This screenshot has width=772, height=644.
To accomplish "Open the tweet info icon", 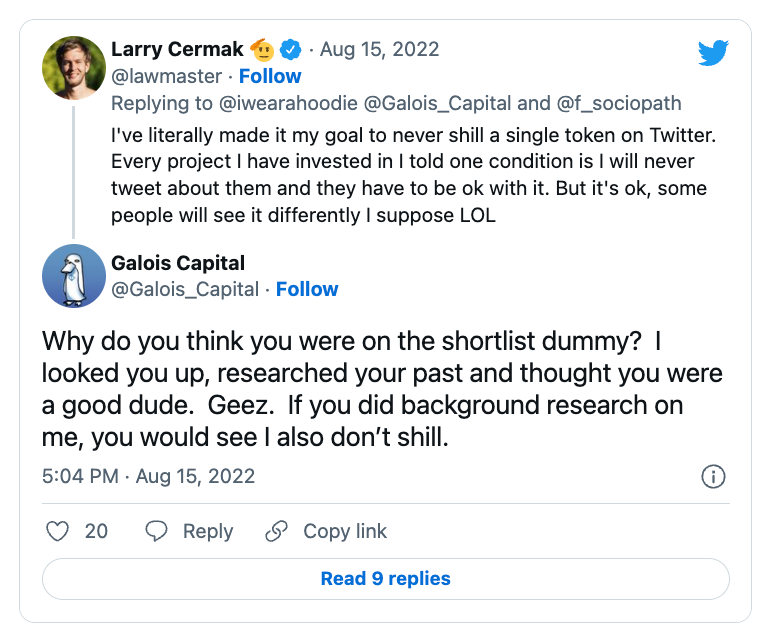I will 713,476.
